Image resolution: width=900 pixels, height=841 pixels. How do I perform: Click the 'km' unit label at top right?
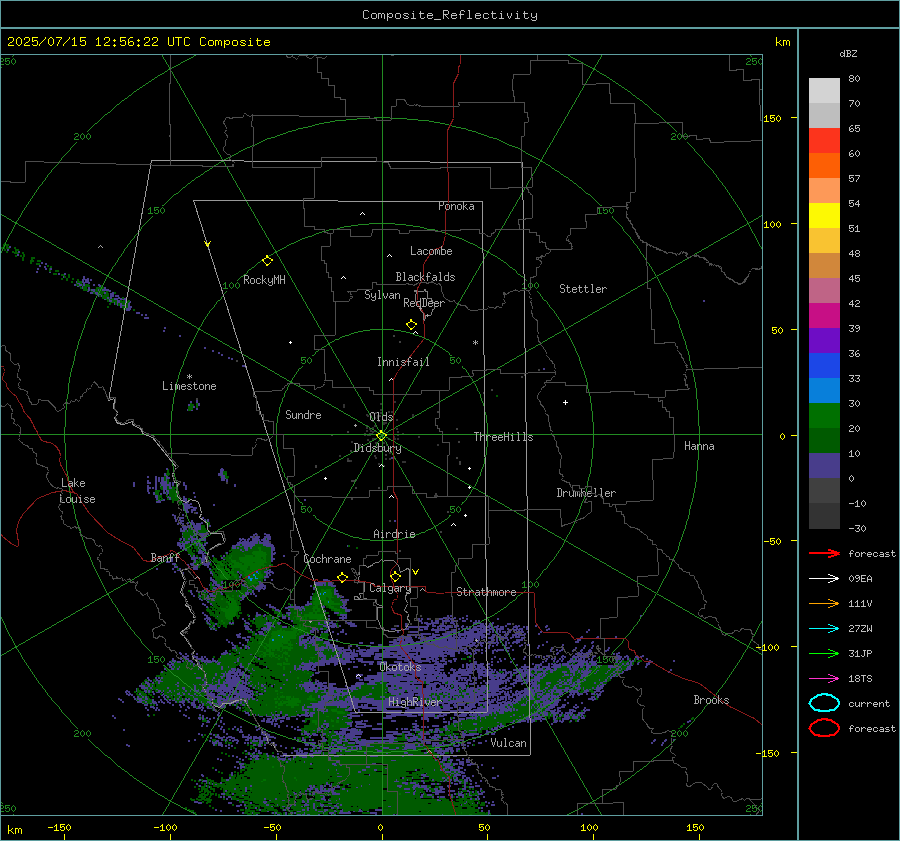click(782, 42)
